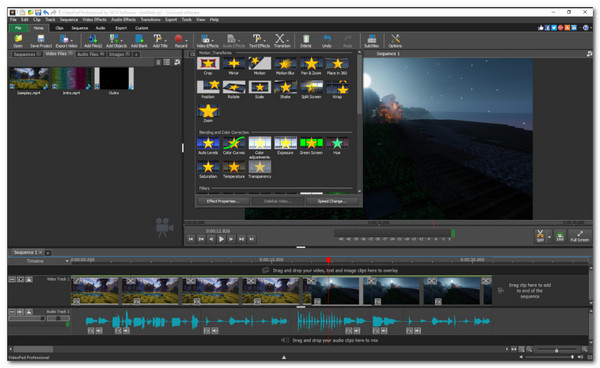
Task: Open the Transitions menu
Action: [x=150, y=20]
